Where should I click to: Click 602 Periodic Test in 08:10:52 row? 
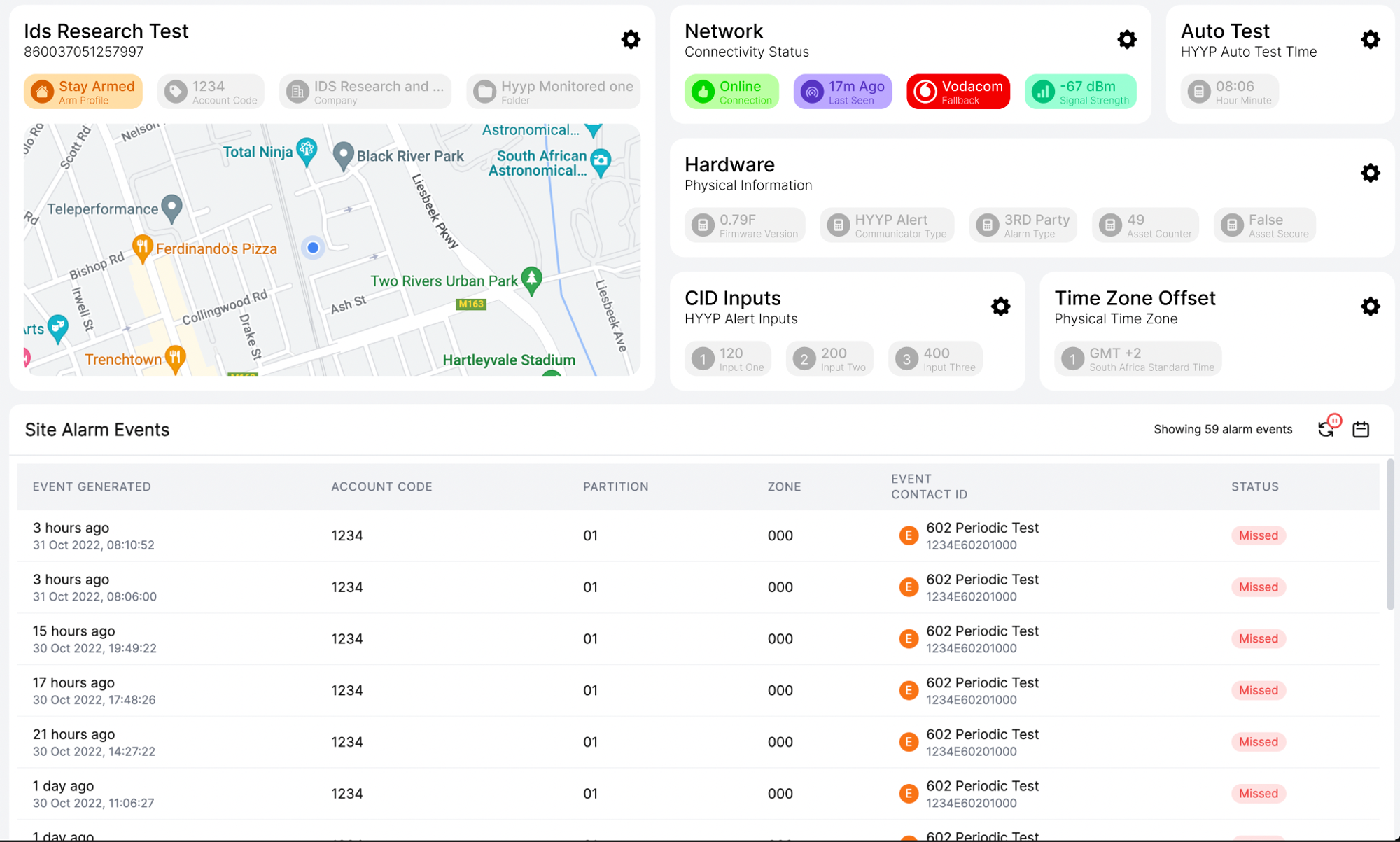[x=982, y=528]
